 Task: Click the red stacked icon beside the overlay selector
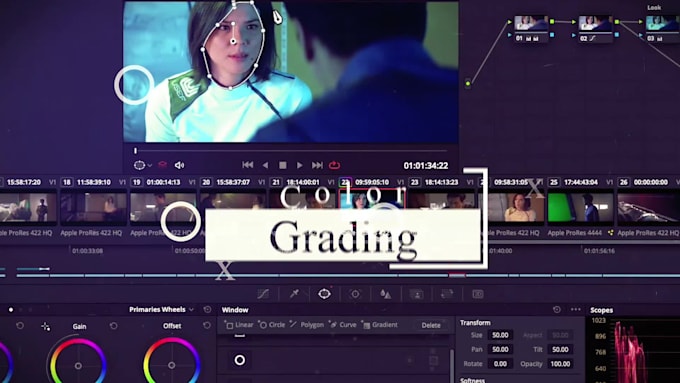tap(162, 165)
